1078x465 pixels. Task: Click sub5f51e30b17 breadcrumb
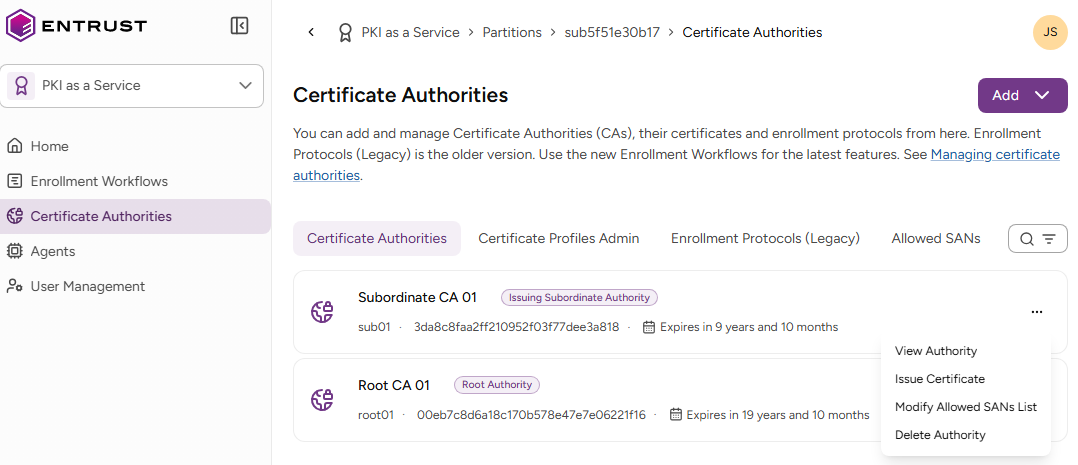click(612, 32)
